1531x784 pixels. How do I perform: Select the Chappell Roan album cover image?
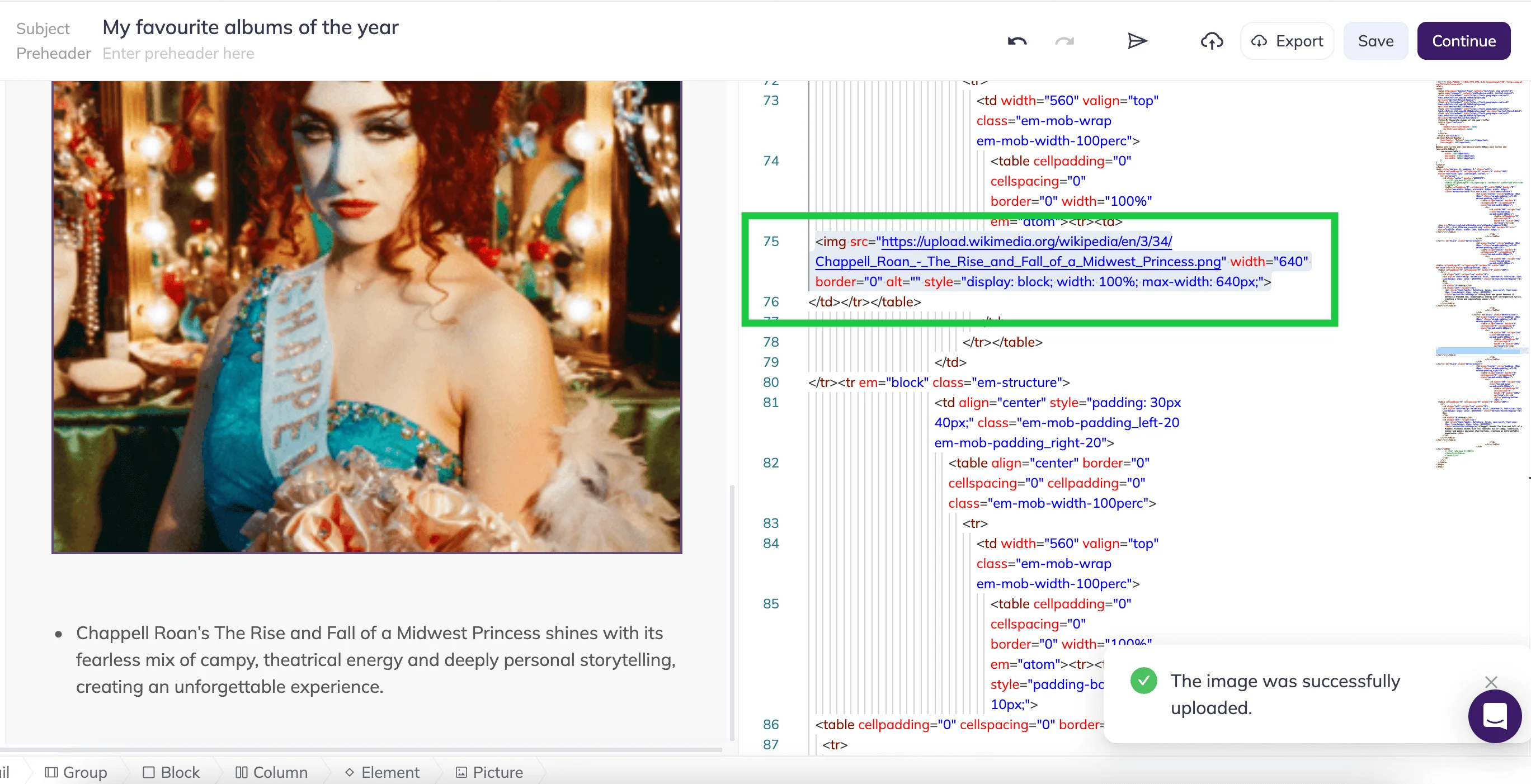[x=367, y=317]
